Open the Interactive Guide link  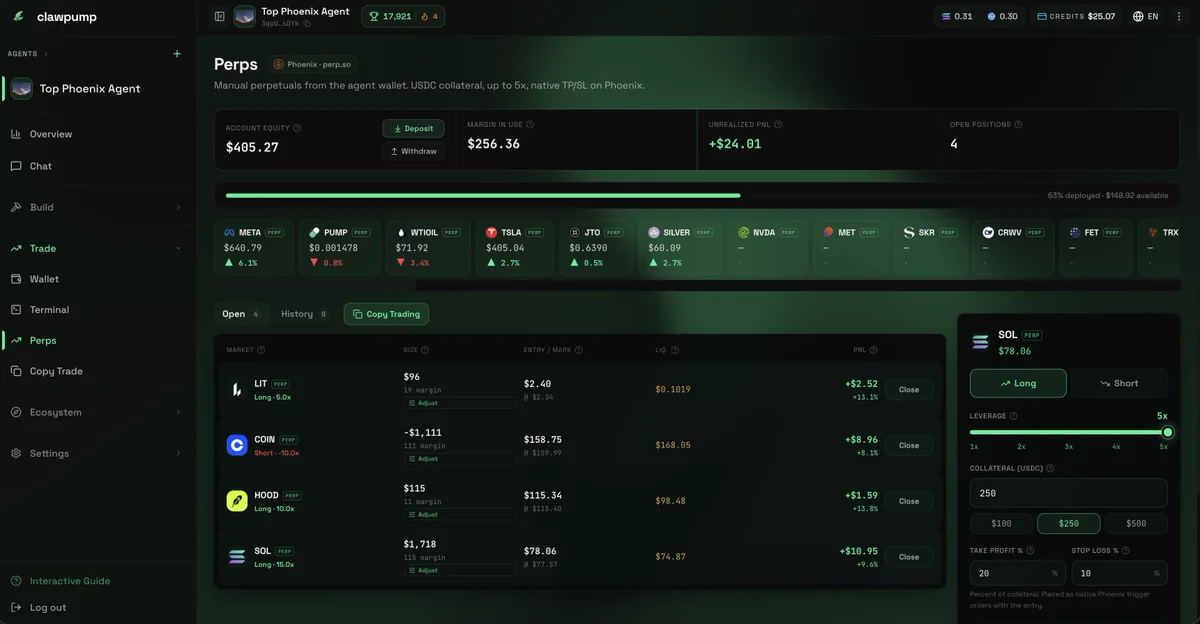coord(70,581)
